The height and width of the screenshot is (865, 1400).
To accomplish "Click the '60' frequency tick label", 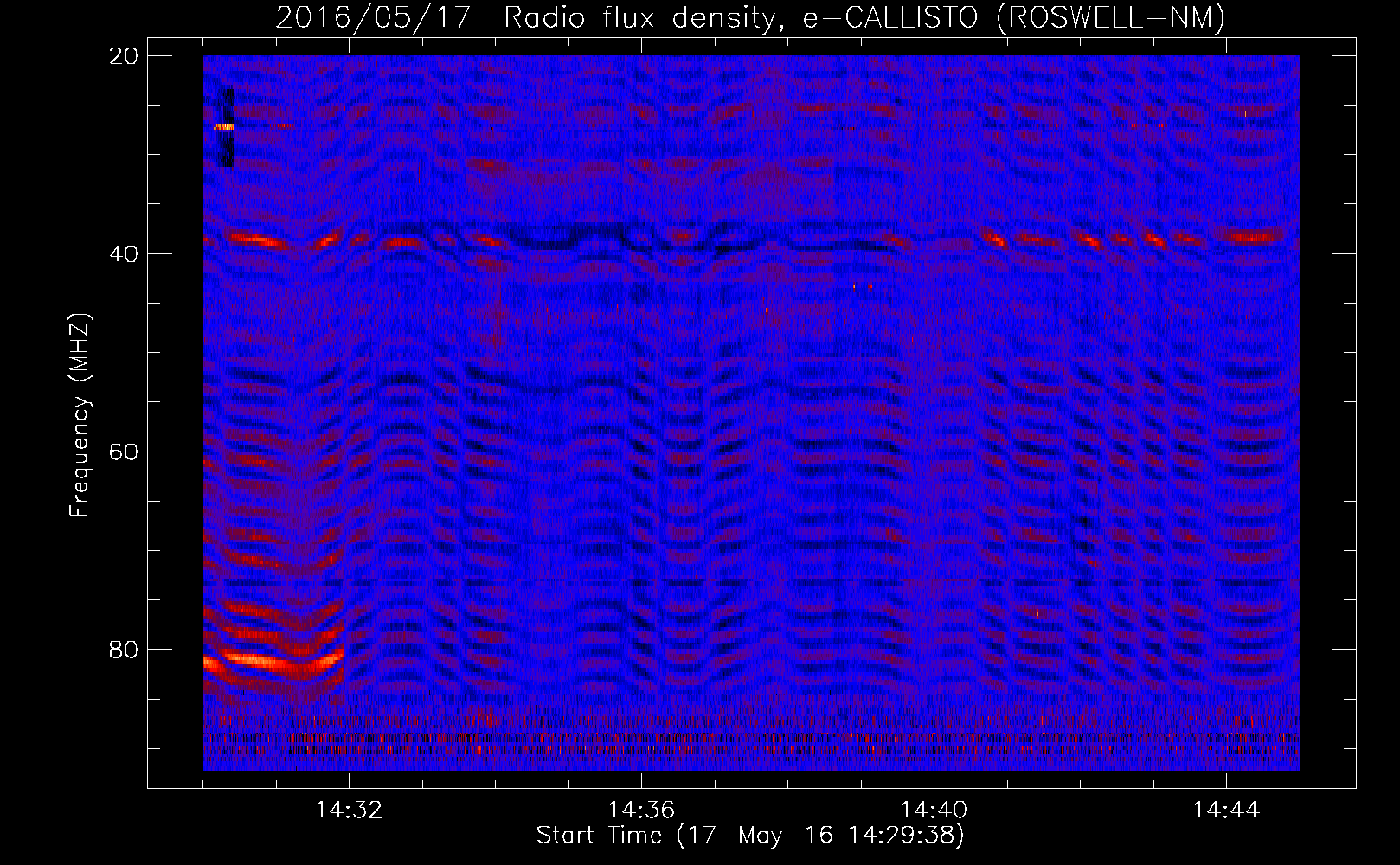I will click(124, 452).
